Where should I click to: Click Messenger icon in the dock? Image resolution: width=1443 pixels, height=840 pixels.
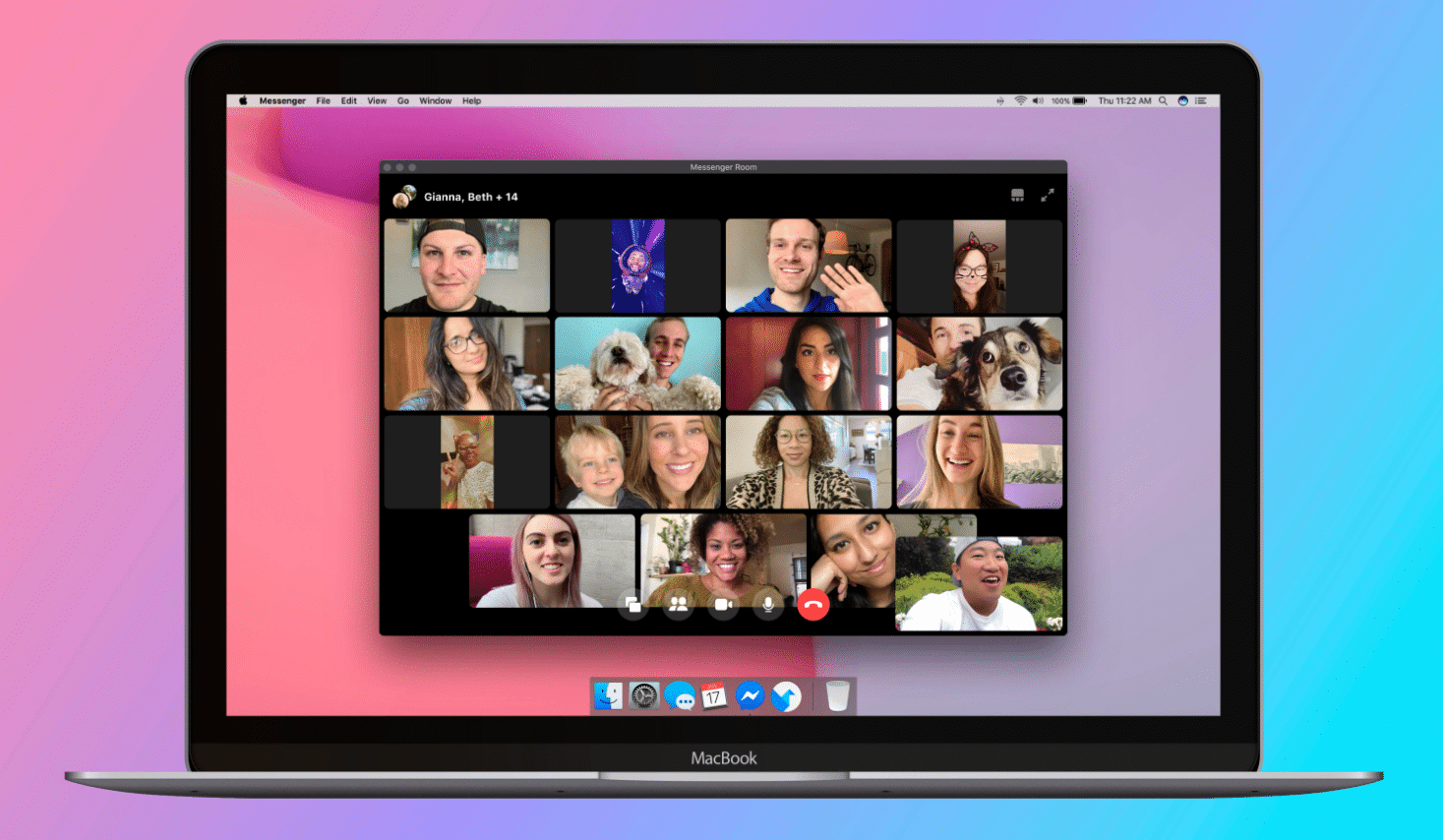[x=750, y=696]
